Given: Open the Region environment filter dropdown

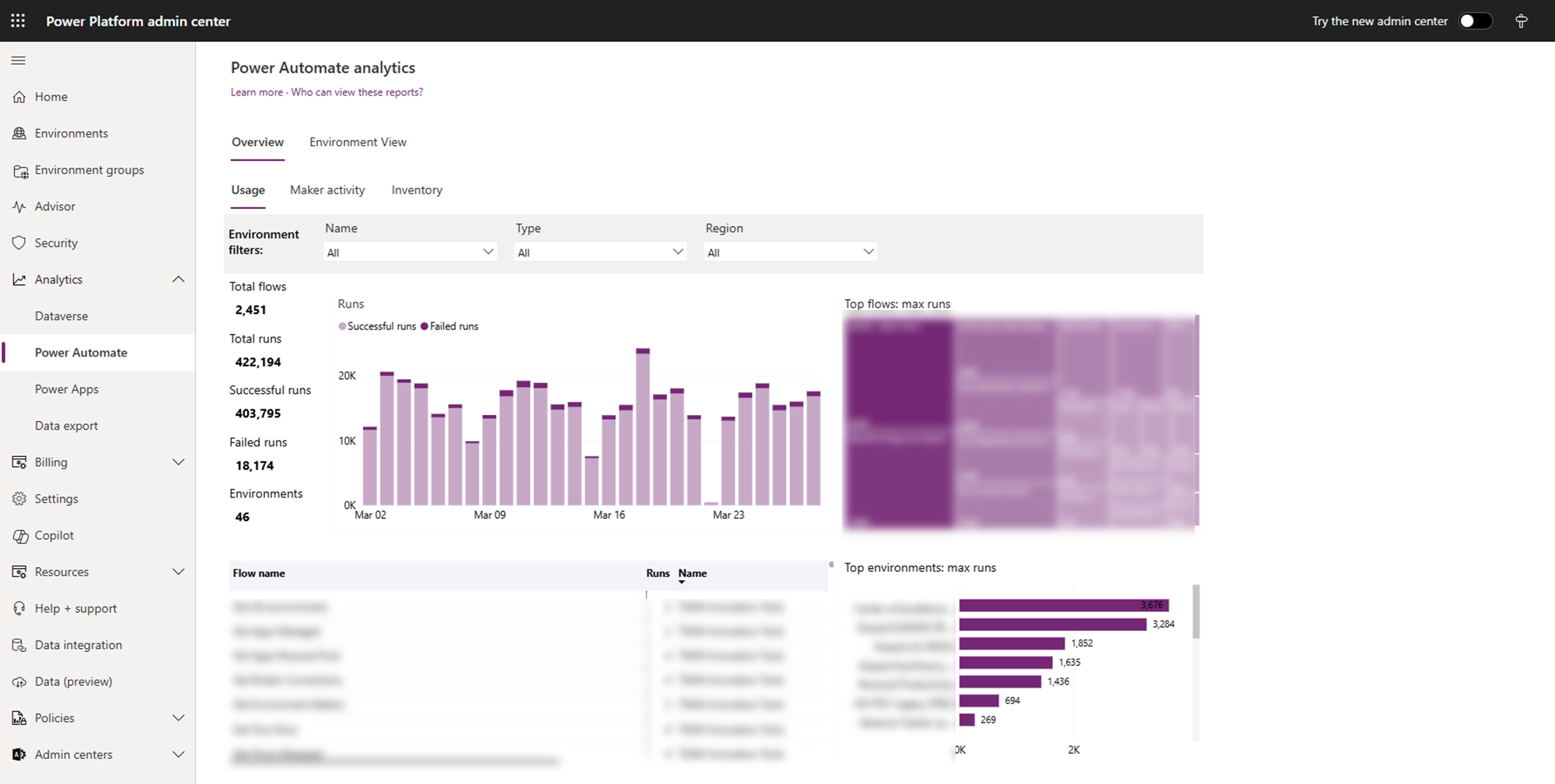Looking at the screenshot, I should tap(791, 252).
